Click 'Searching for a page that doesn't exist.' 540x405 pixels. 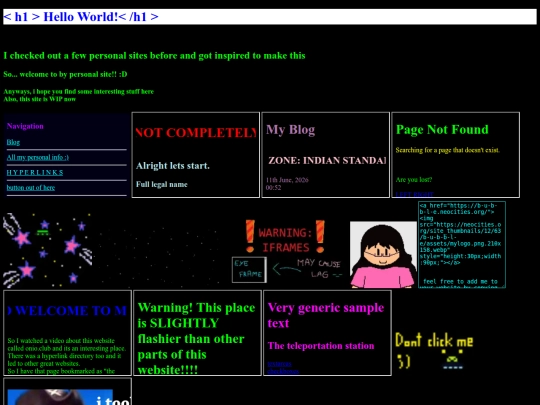(x=447, y=150)
